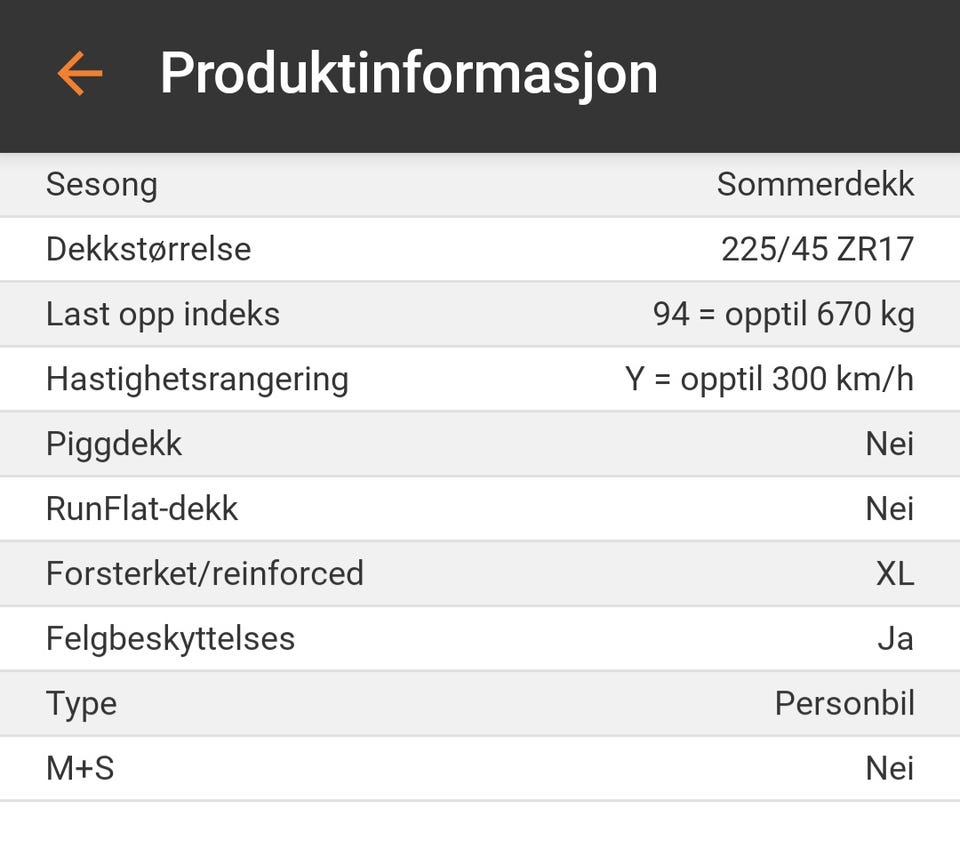Select the Forsterket/reinforced row label
This screenshot has width=960, height=864.
pos(205,574)
